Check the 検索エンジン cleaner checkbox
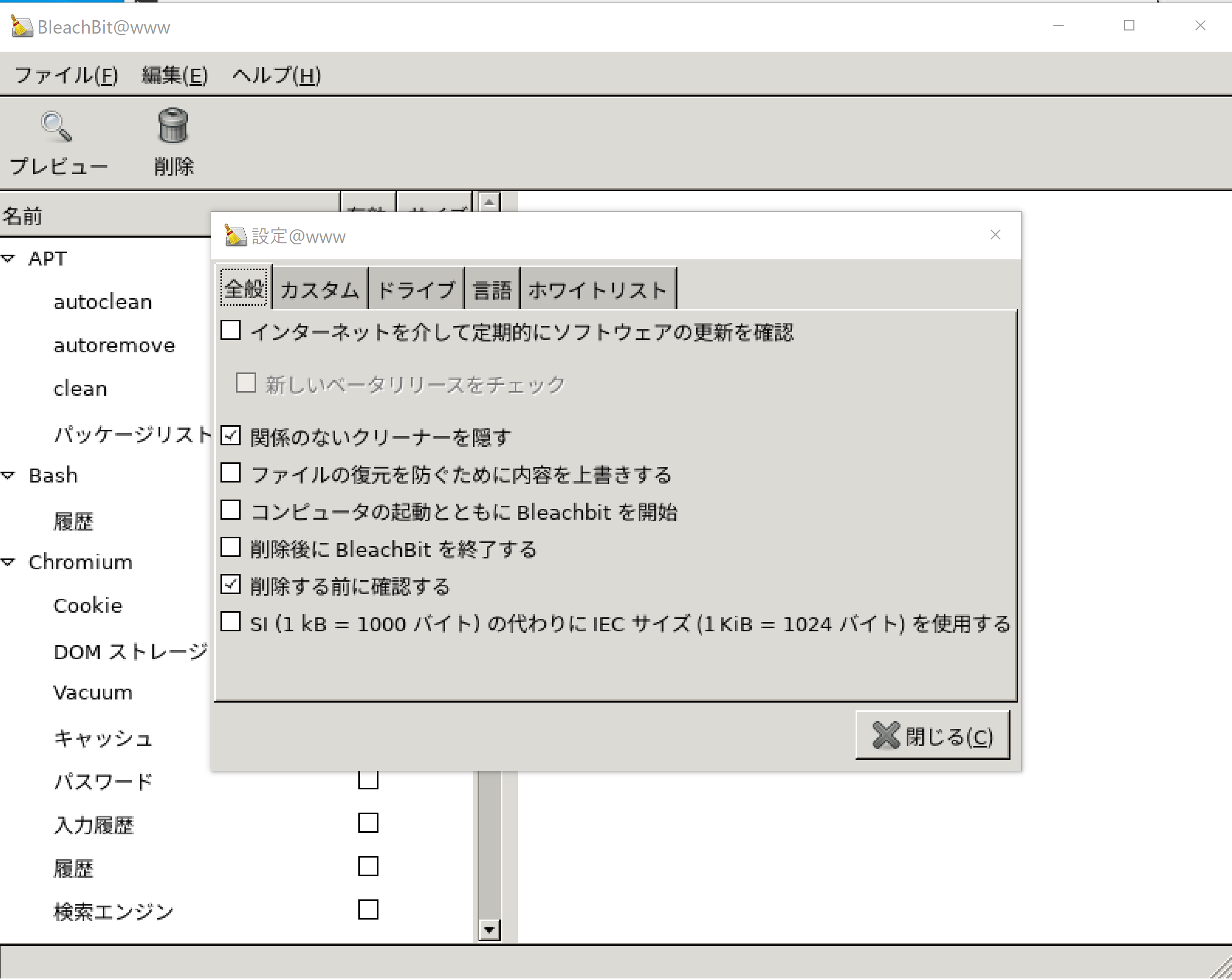The image size is (1232, 980). [x=368, y=910]
